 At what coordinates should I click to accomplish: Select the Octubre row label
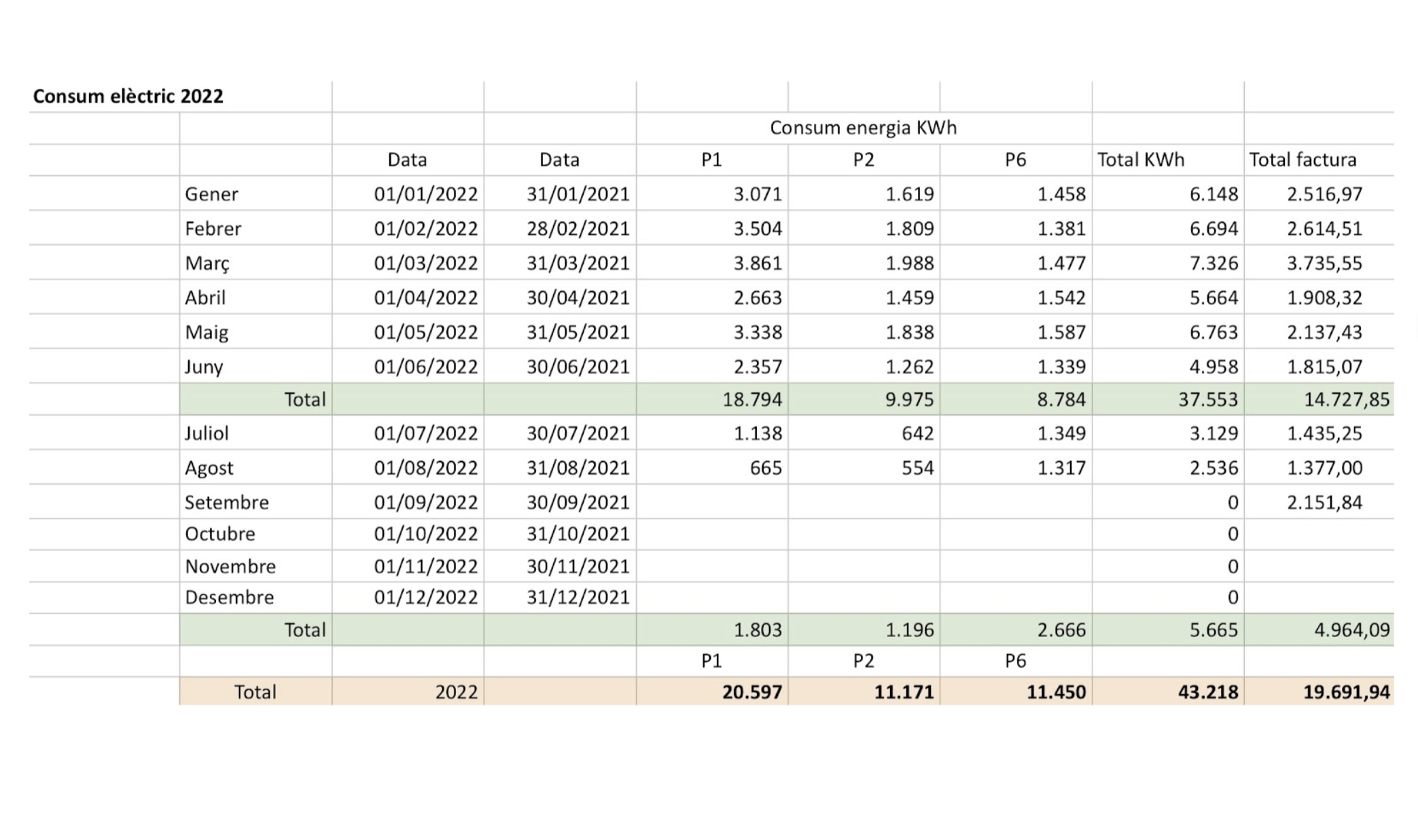tap(219, 534)
